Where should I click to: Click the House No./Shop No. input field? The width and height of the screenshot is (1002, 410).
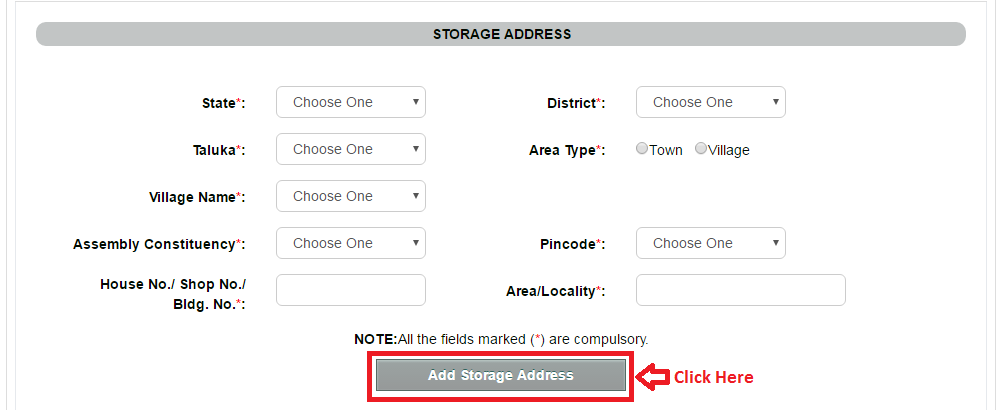pos(350,290)
